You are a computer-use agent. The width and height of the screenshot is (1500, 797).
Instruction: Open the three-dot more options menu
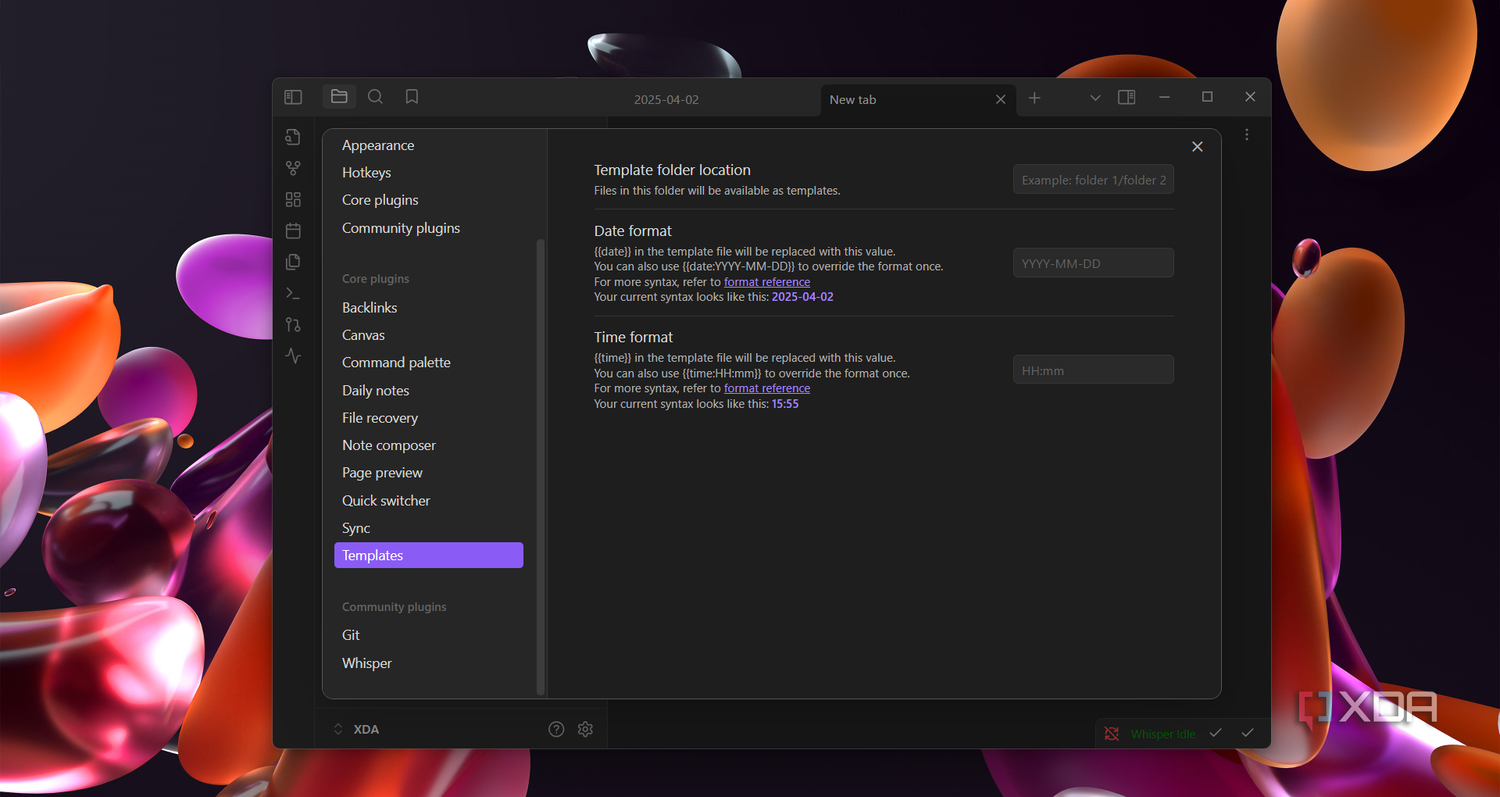tap(1247, 134)
